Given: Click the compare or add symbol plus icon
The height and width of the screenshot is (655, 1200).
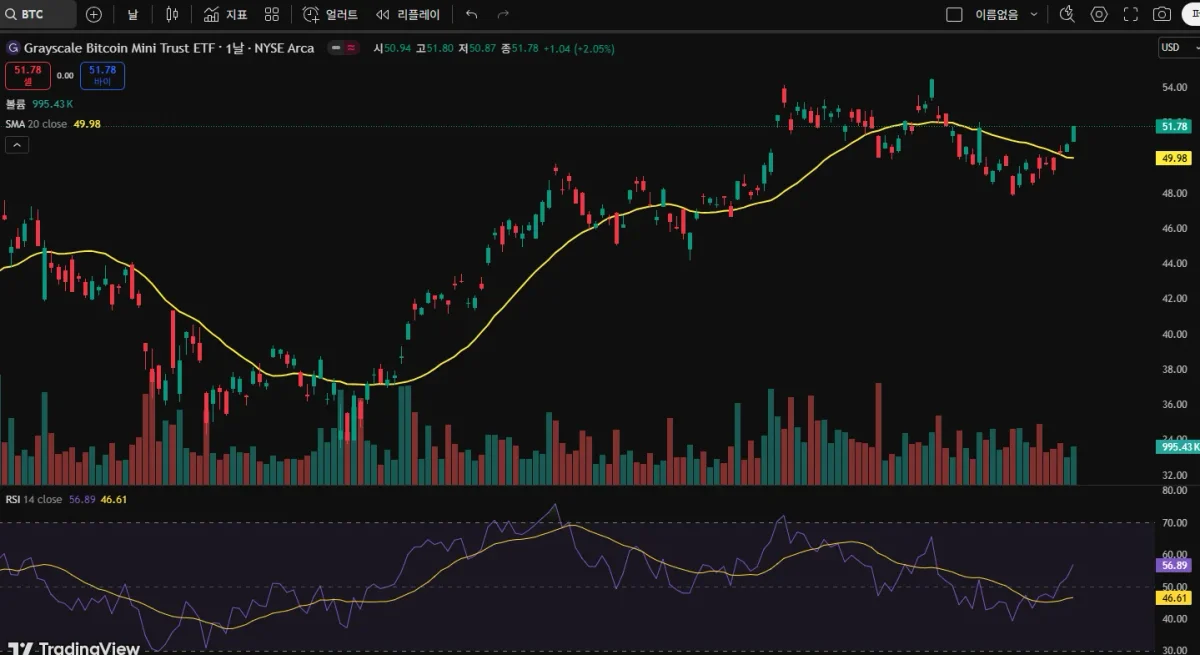Looking at the screenshot, I should click(94, 15).
